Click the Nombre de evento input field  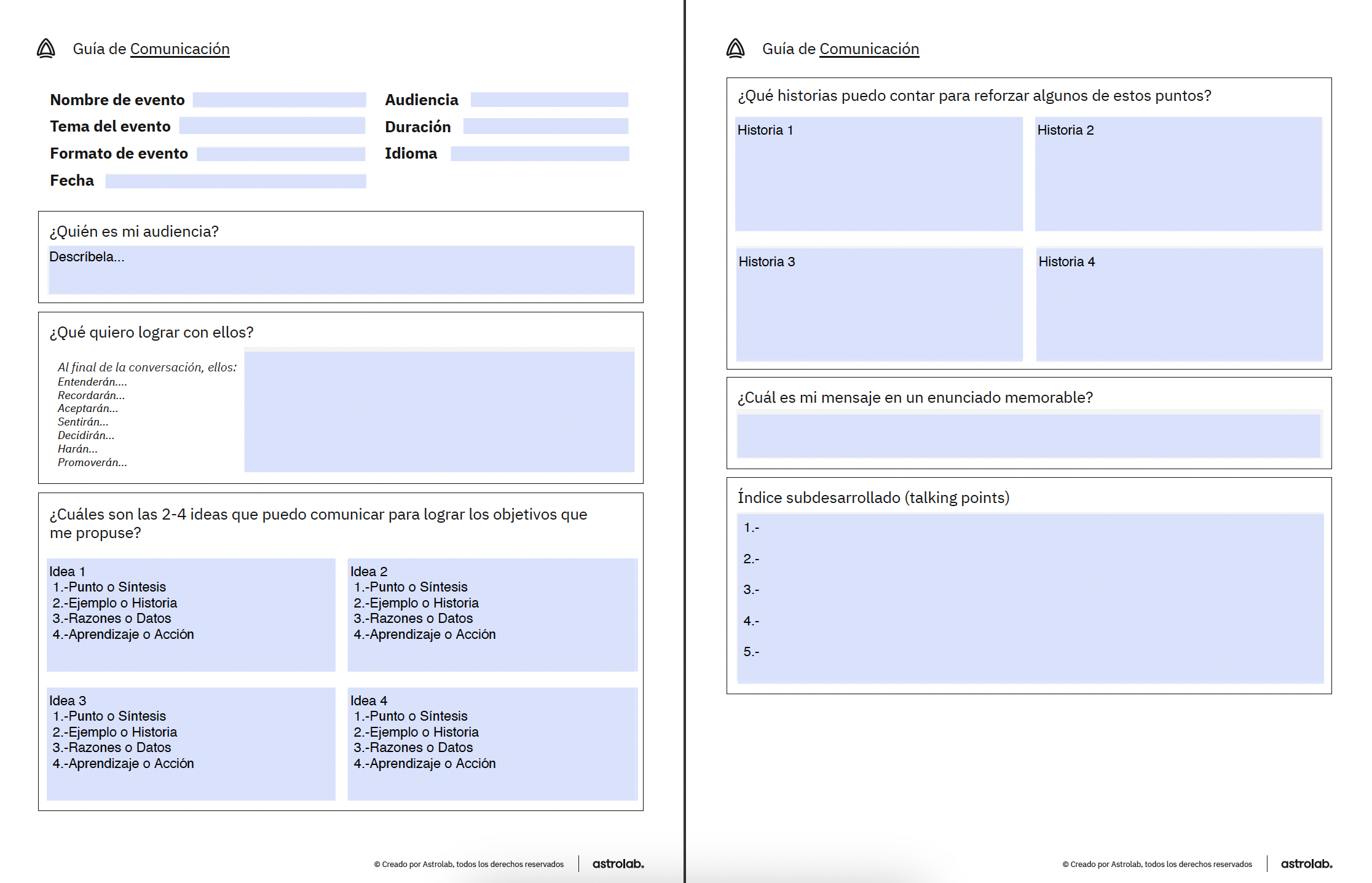point(279,100)
